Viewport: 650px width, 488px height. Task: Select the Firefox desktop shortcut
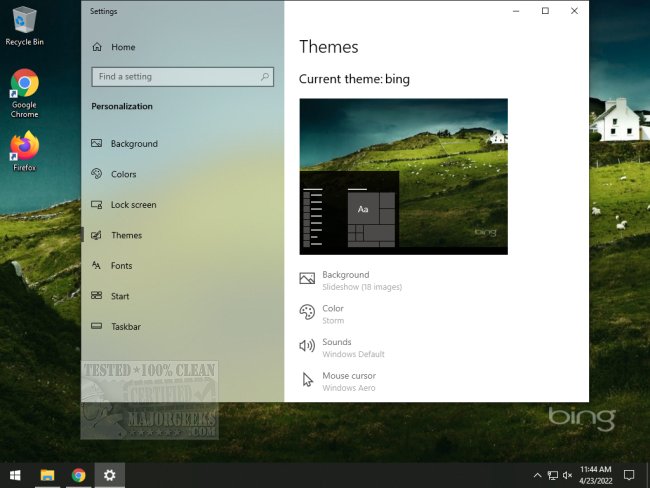[x=24, y=151]
